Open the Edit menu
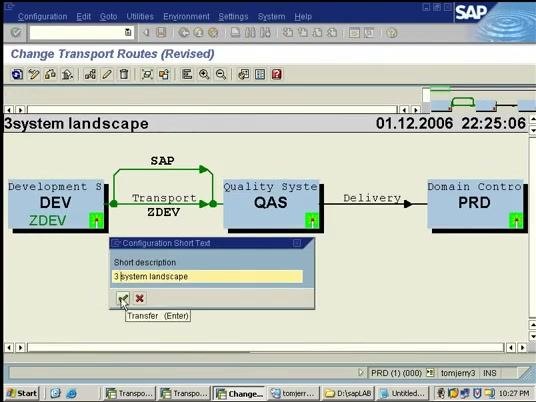 click(83, 16)
